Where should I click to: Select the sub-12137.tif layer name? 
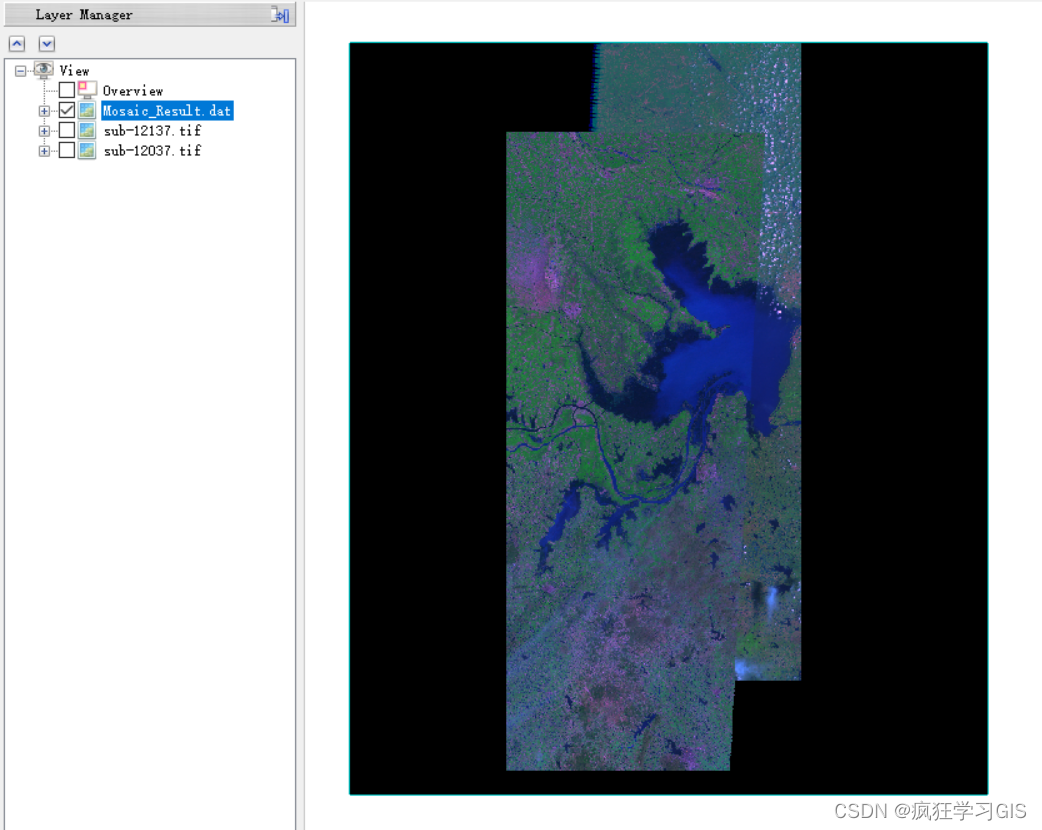click(152, 131)
